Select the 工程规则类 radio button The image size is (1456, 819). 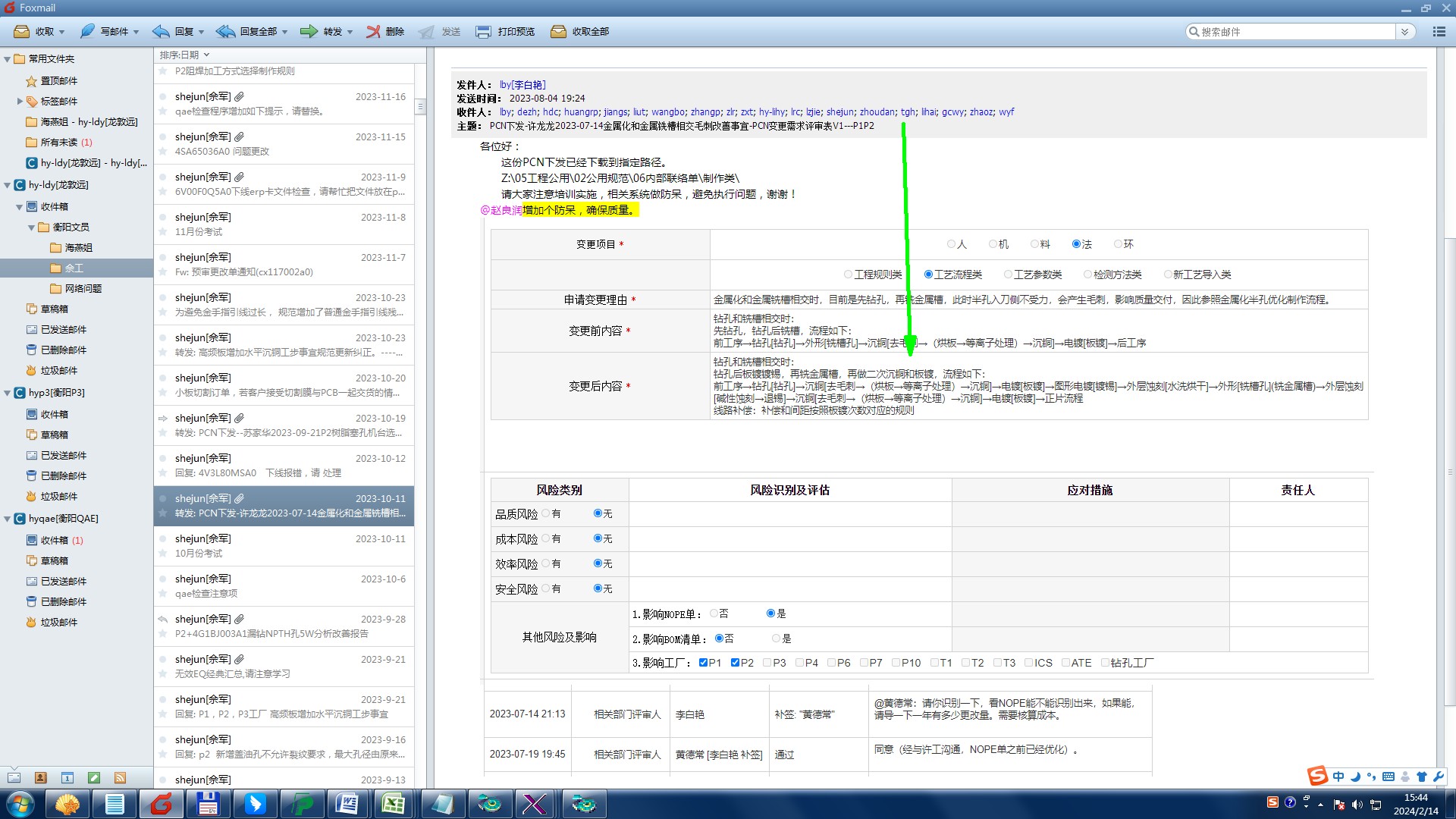click(848, 275)
